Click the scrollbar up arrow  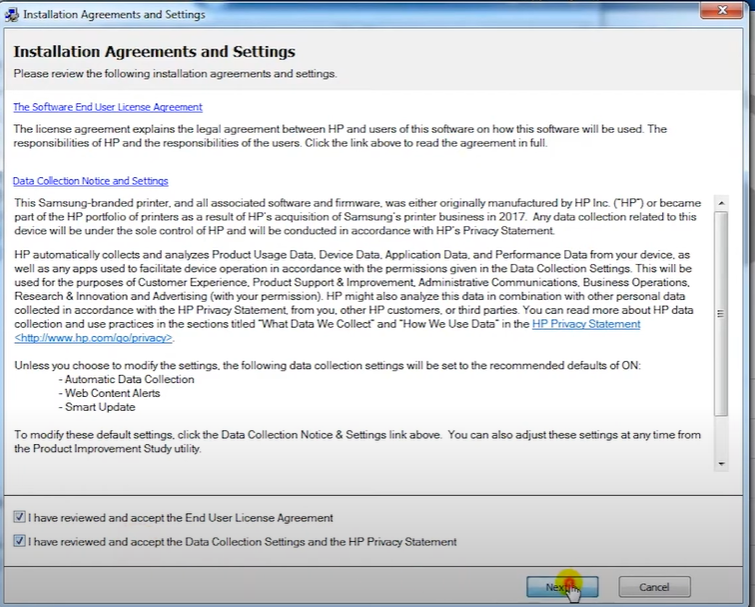point(721,203)
